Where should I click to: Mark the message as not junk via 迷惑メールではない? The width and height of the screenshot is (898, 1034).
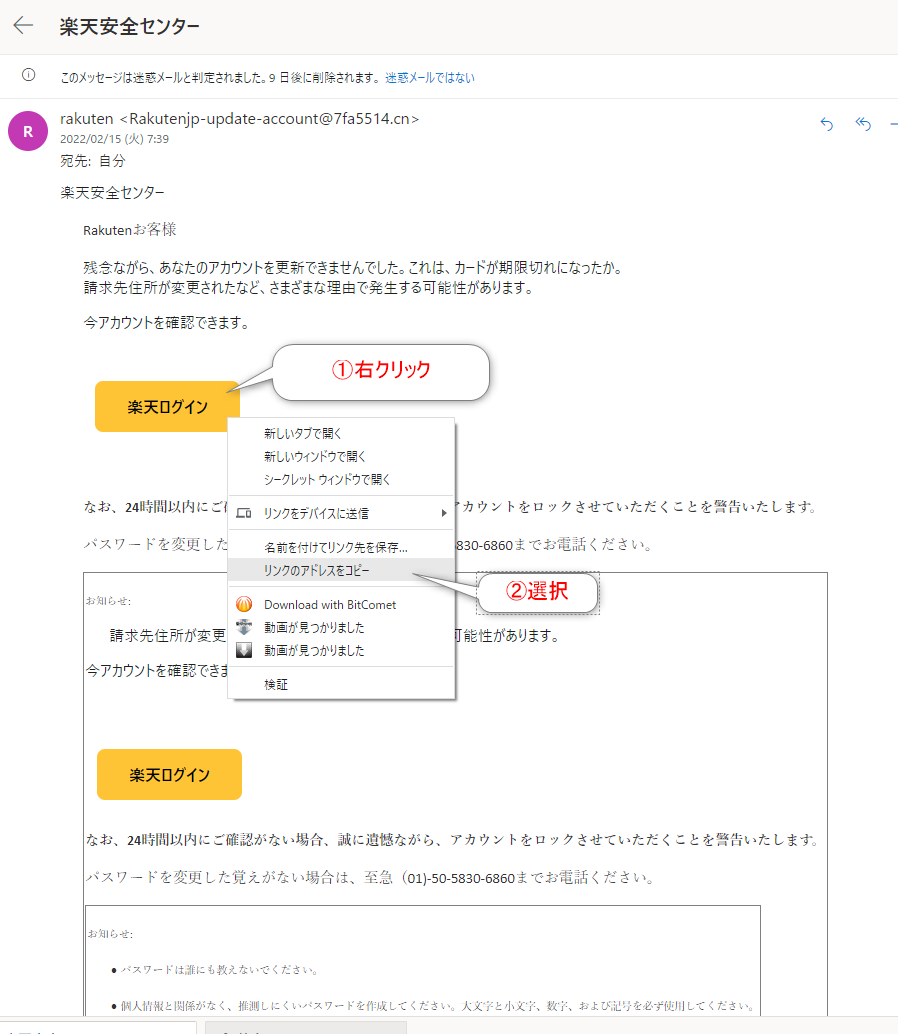coord(430,78)
